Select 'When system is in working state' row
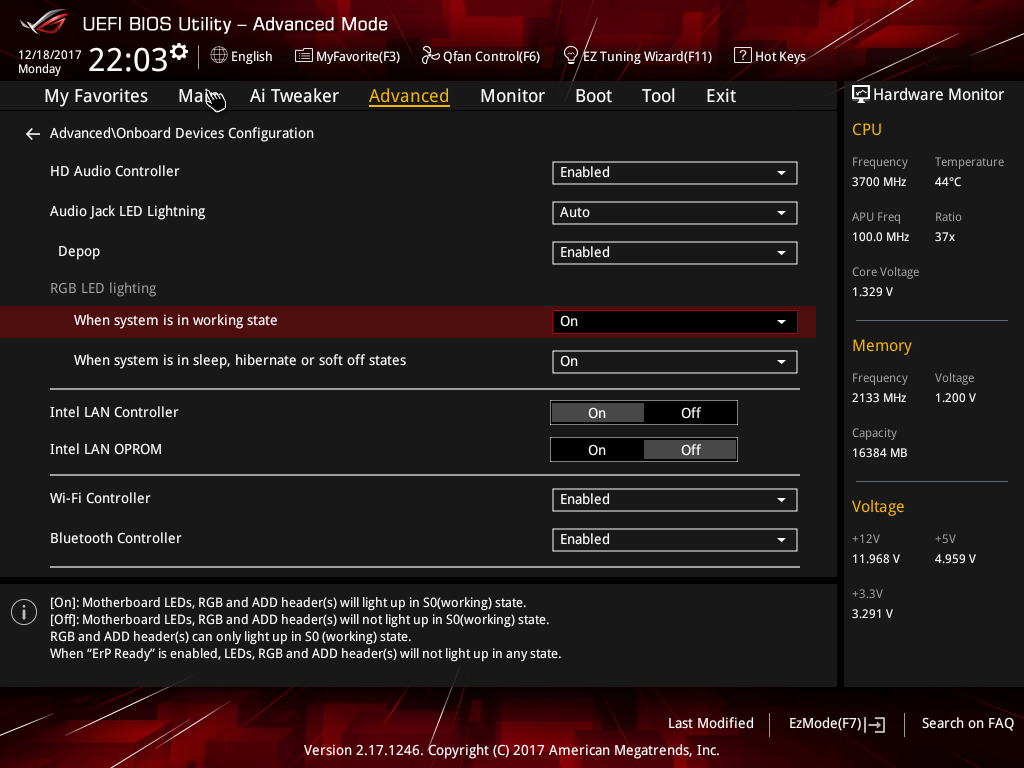Viewport: 1024px width, 768px height. (x=408, y=321)
